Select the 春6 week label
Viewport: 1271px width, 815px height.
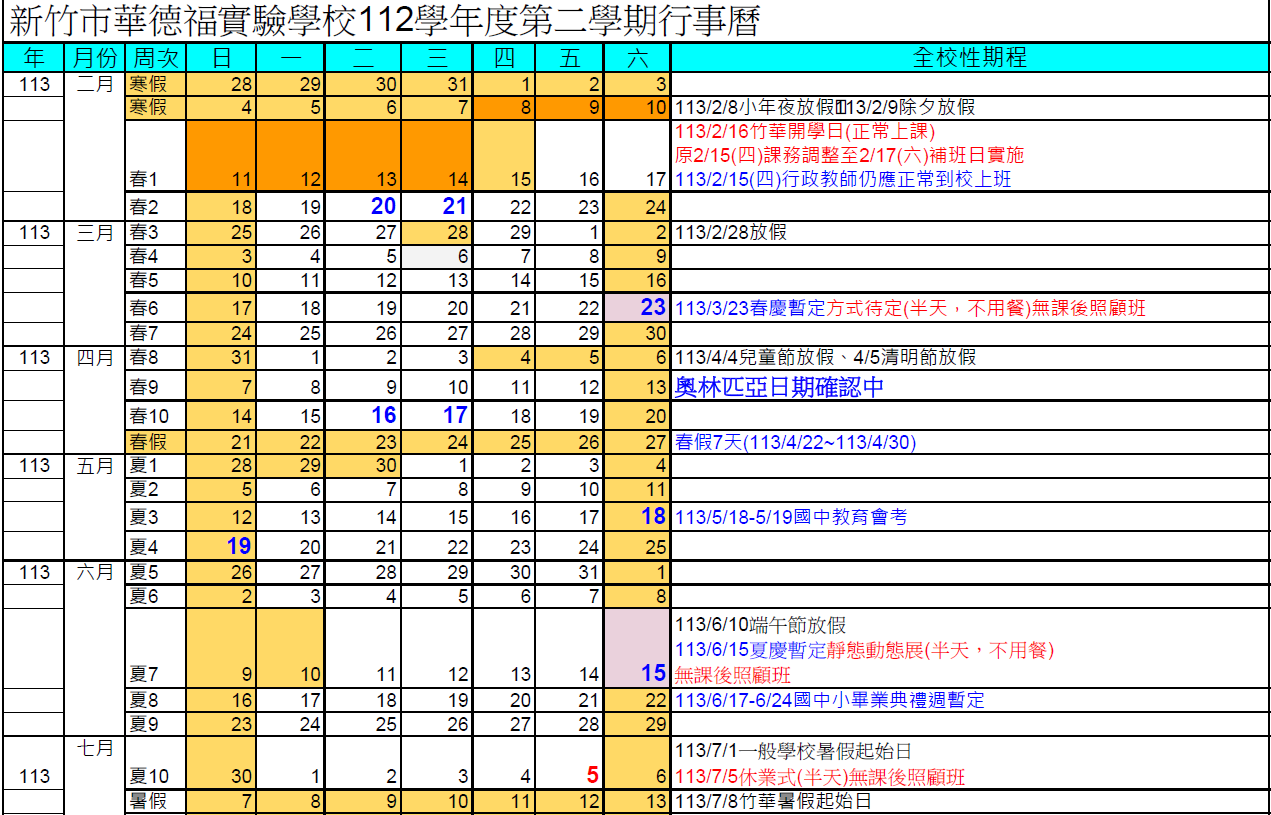pyautogui.click(x=145, y=308)
